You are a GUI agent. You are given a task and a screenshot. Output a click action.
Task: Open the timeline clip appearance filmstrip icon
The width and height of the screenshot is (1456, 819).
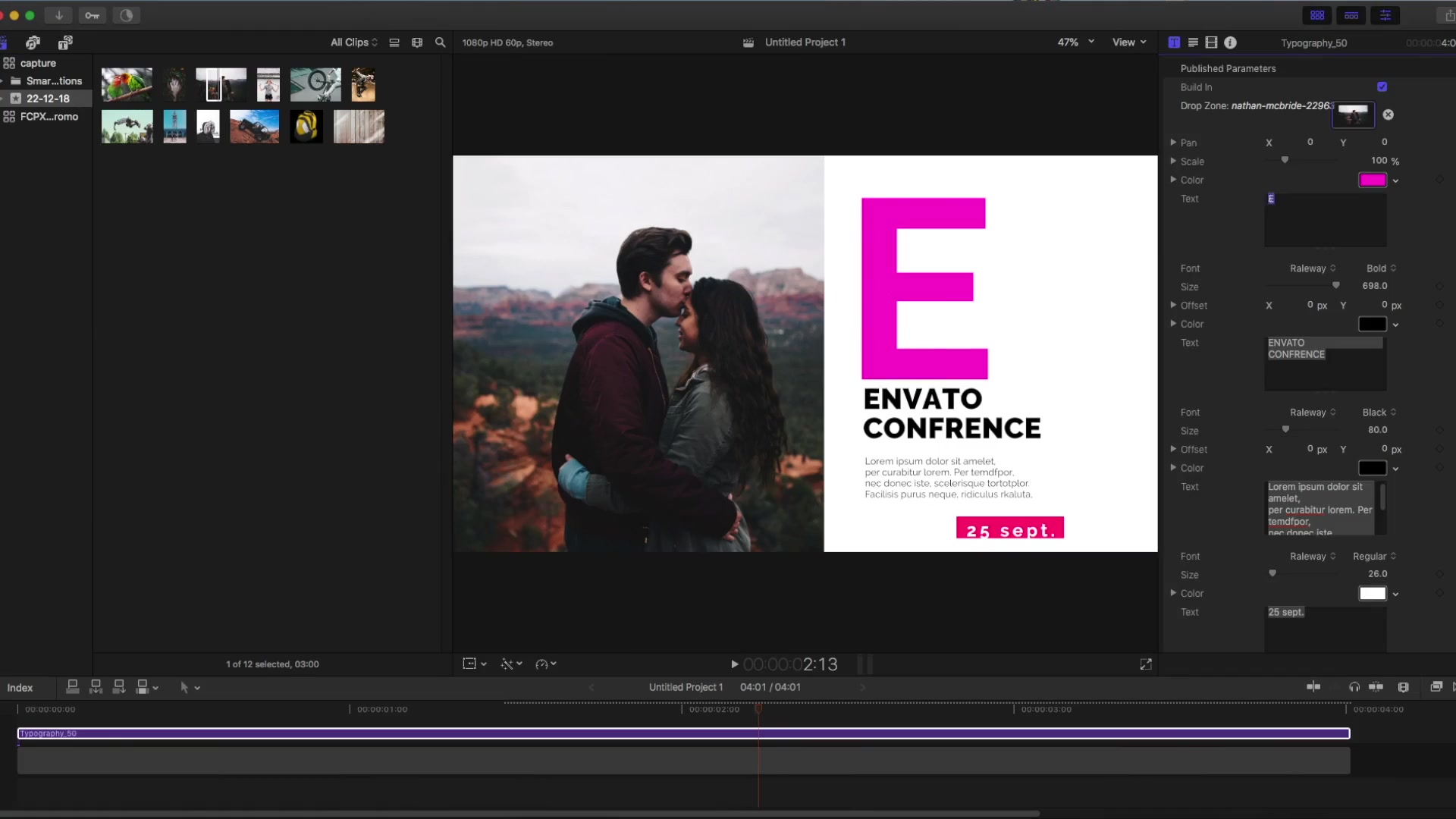1404,687
